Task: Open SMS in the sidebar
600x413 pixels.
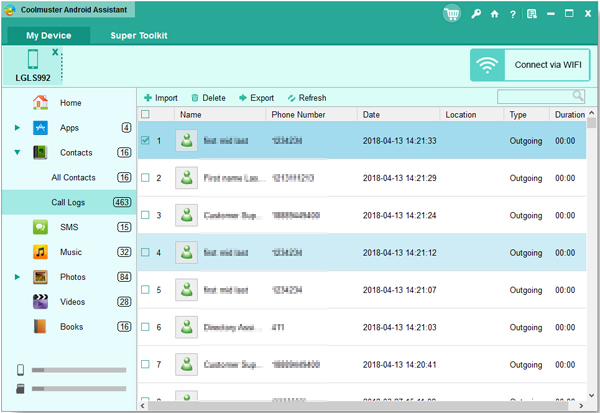Action: (68, 227)
